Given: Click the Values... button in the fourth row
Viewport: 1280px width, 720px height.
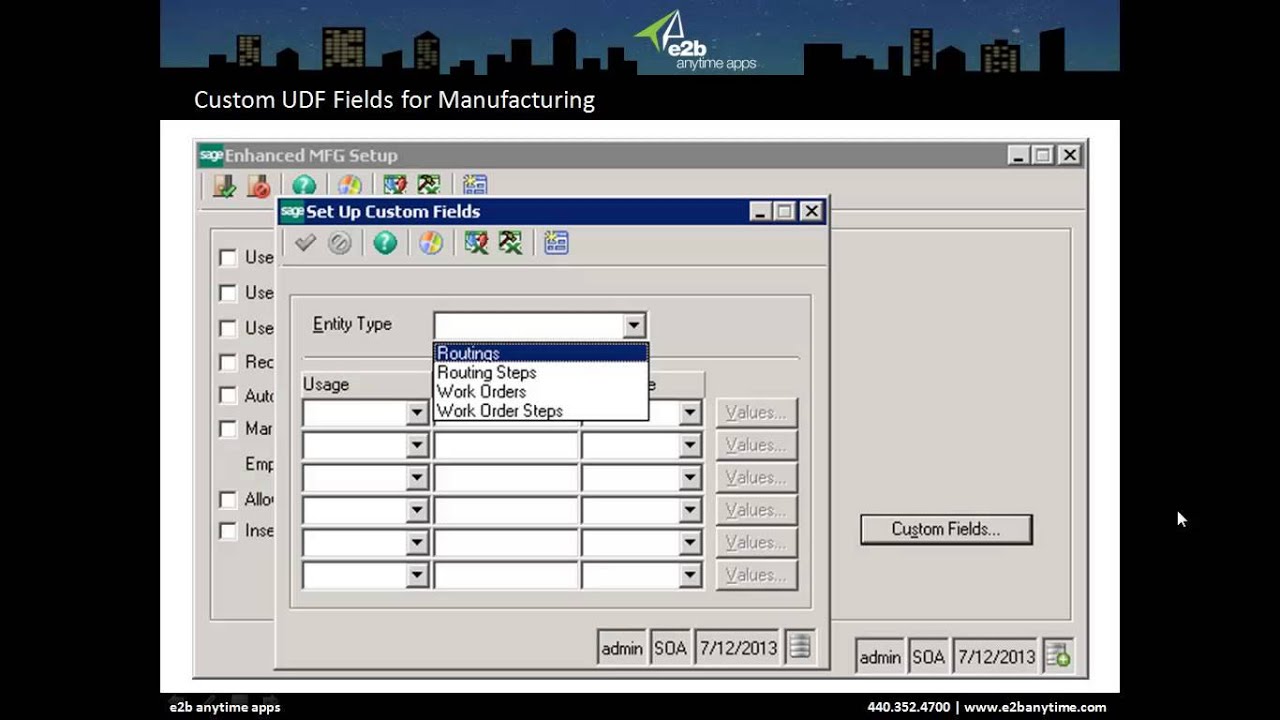Looking at the screenshot, I should [756, 510].
